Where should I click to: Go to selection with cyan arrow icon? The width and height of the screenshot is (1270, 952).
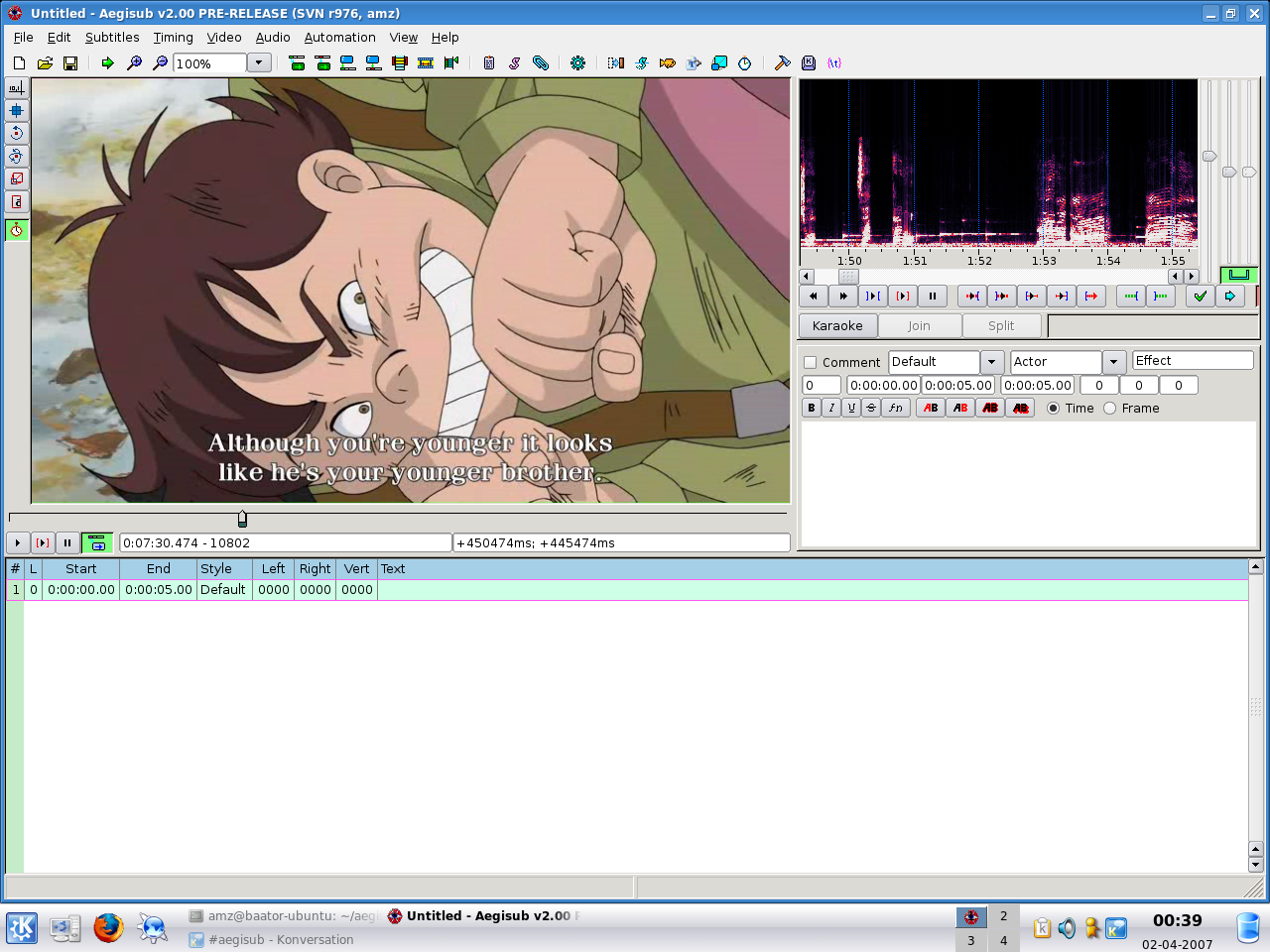(1230, 296)
